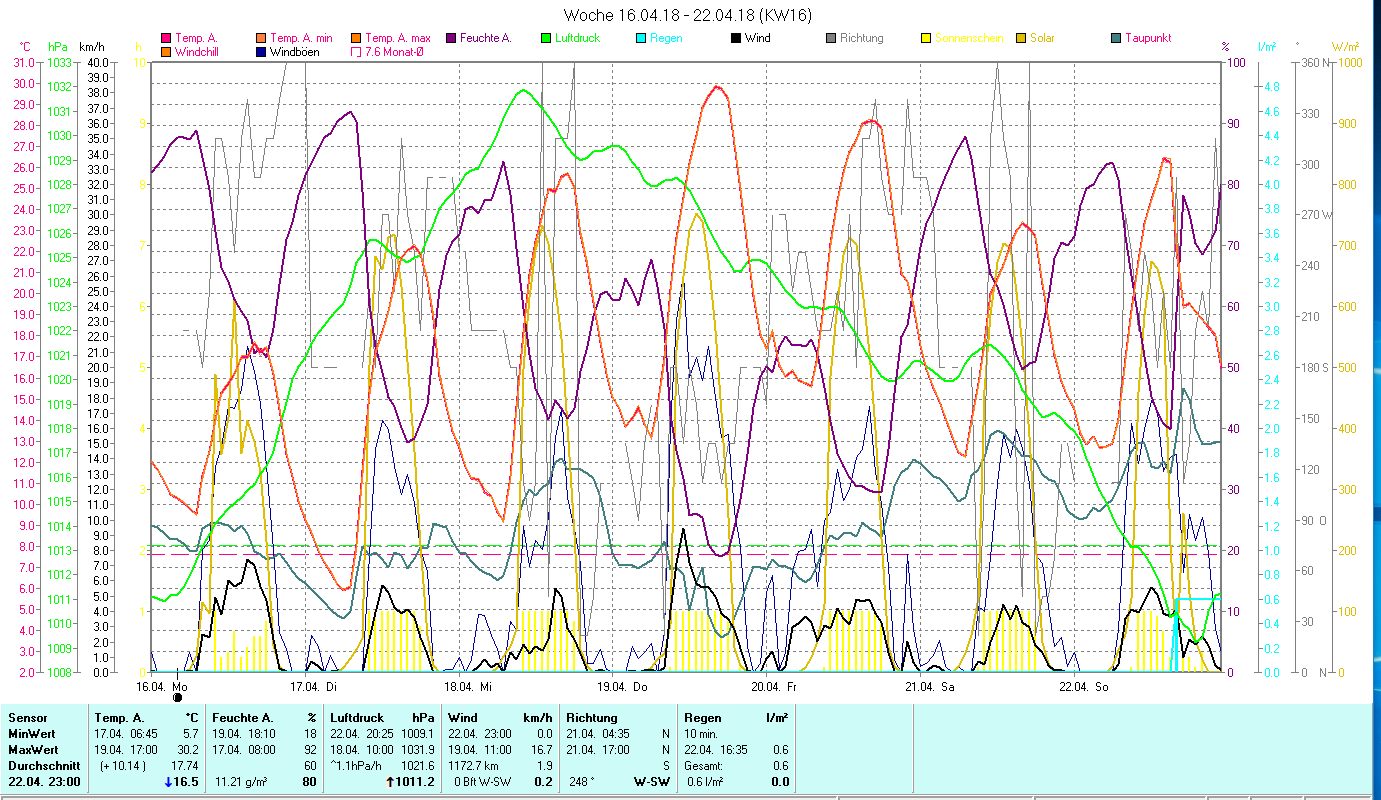Click the 'Richtung' column header in the table
Image resolution: width=1381 pixels, height=800 pixels.
[x=592, y=718]
